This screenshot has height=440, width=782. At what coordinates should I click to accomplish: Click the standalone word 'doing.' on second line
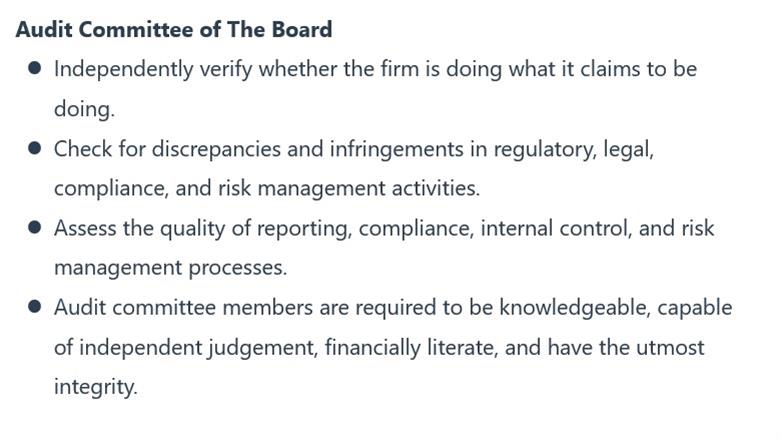84,109
